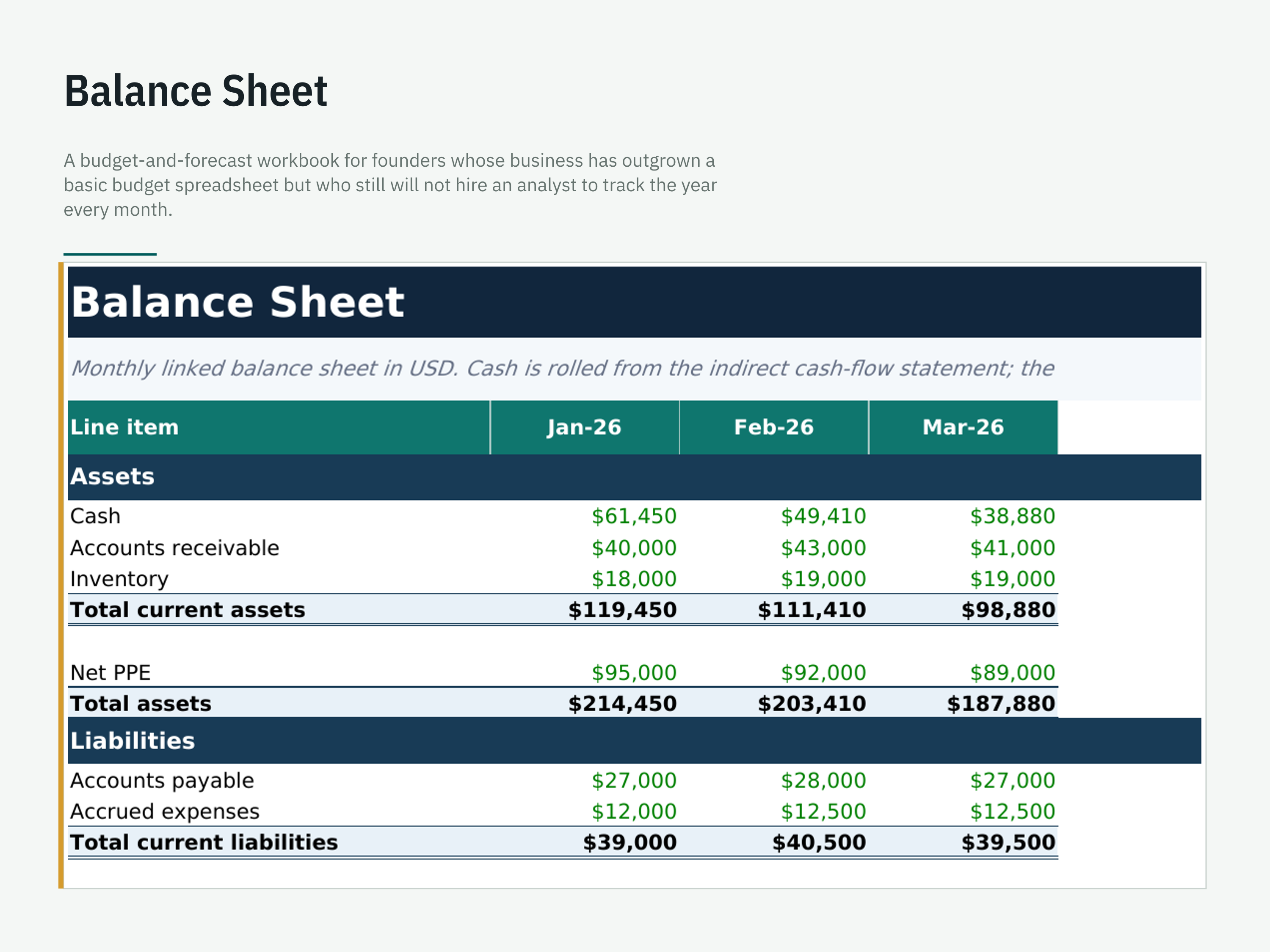Select total assets $214,450
Image resolution: width=1270 pixels, height=952 pixels.
click(x=623, y=704)
